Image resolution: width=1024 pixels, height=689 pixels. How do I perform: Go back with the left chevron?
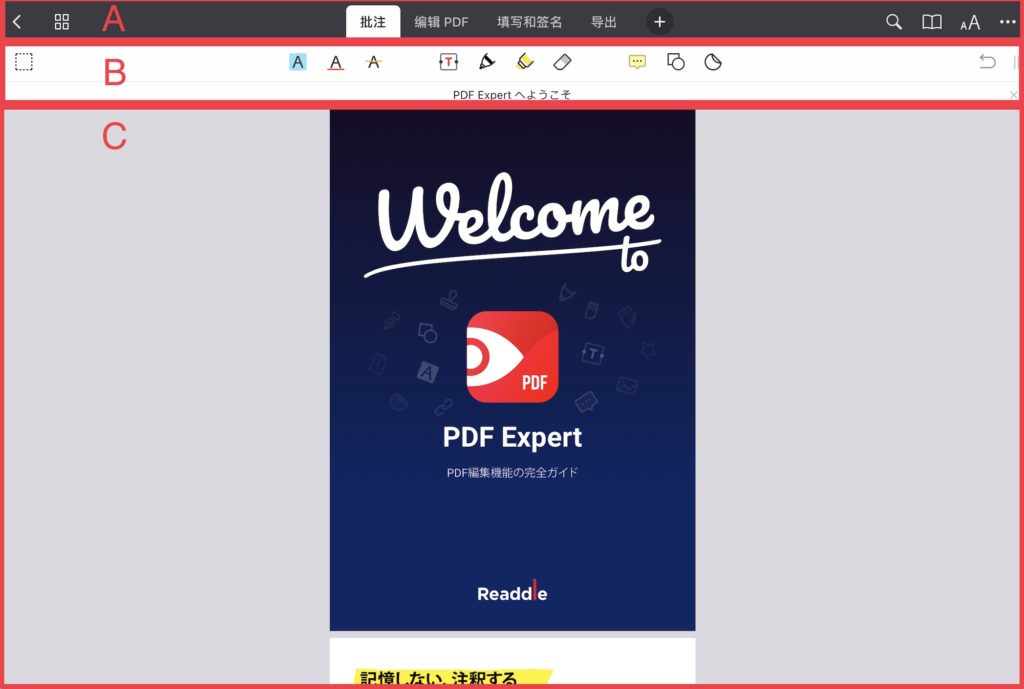(x=18, y=22)
